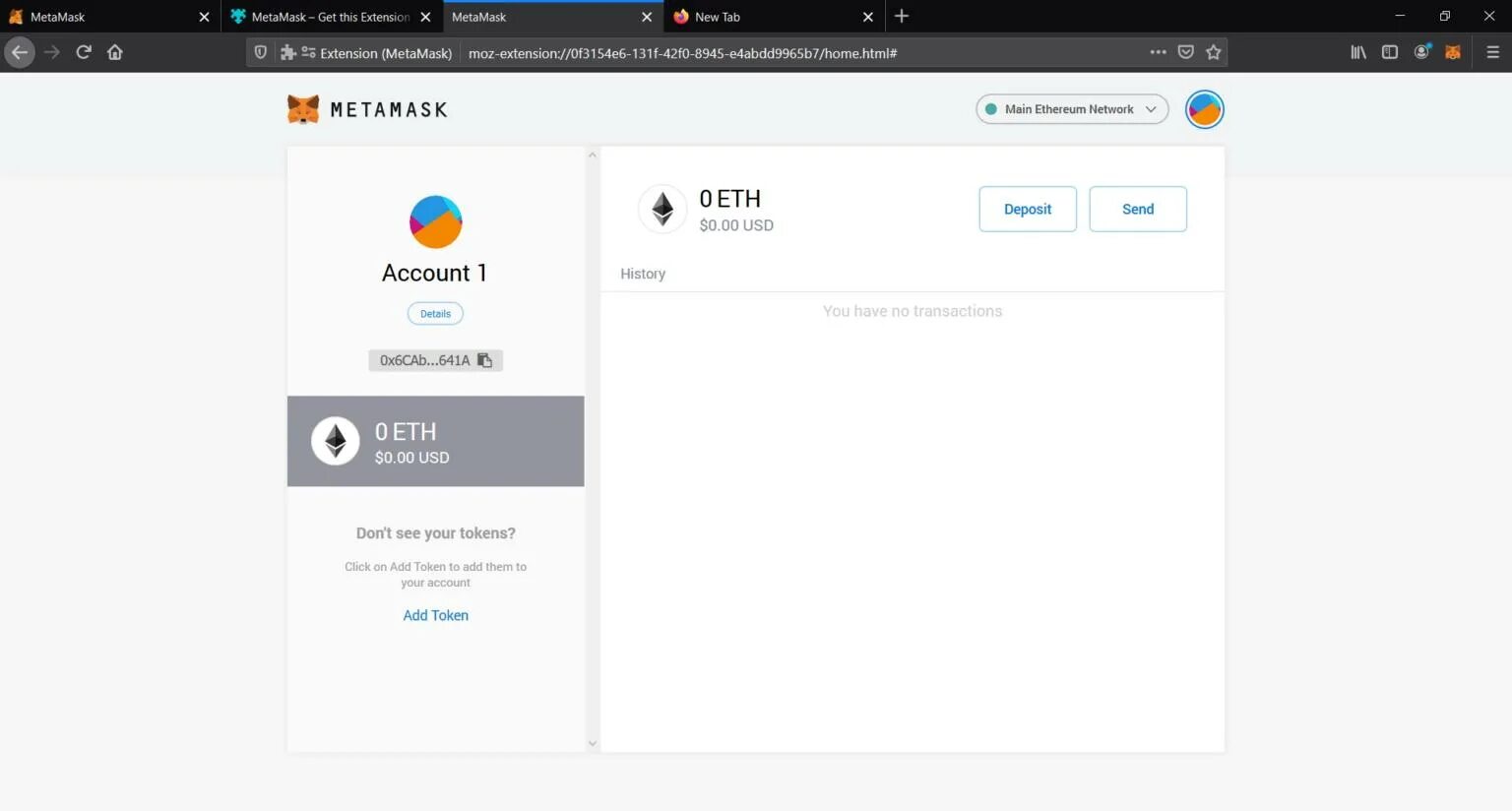This screenshot has height=811, width=1512.
Task: Reload the current page
Action: tap(84, 52)
